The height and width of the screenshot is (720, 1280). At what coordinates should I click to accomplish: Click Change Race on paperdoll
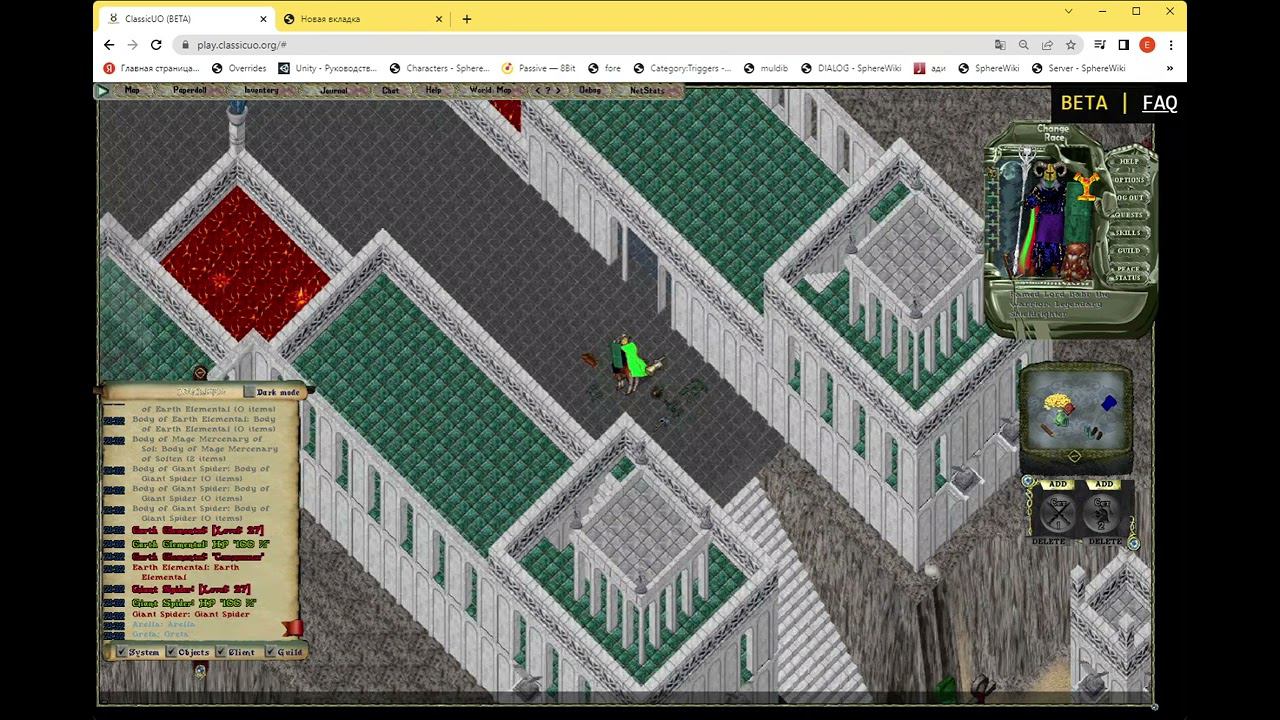(x=1053, y=133)
